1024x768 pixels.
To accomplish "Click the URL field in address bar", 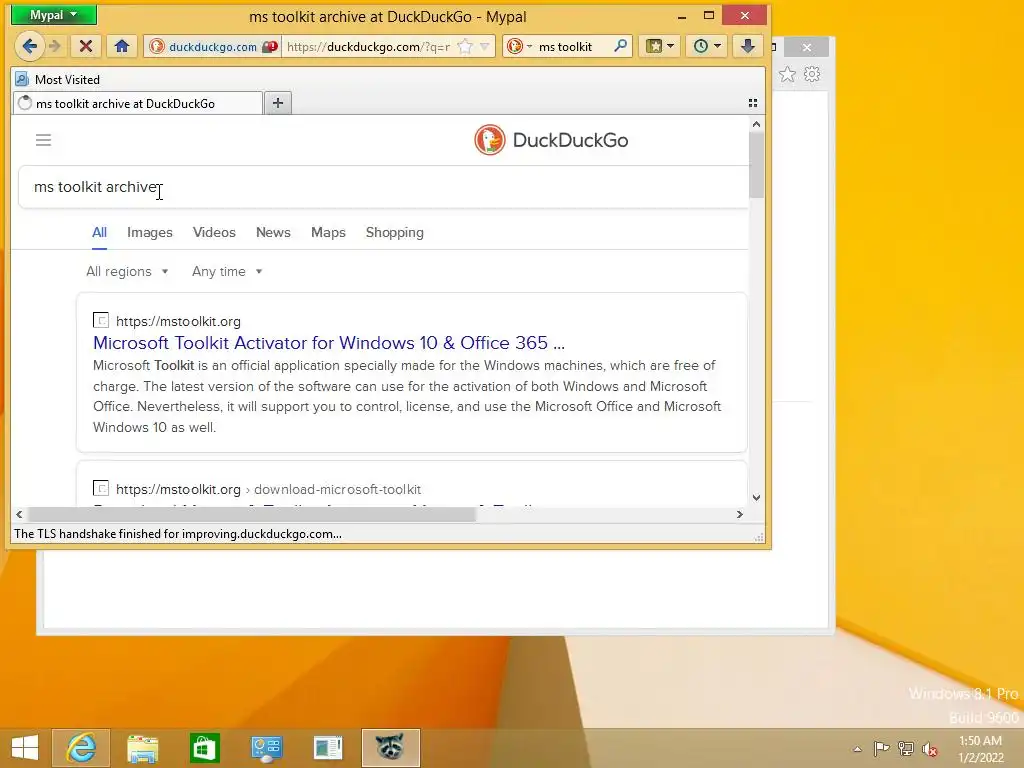I will 368,46.
